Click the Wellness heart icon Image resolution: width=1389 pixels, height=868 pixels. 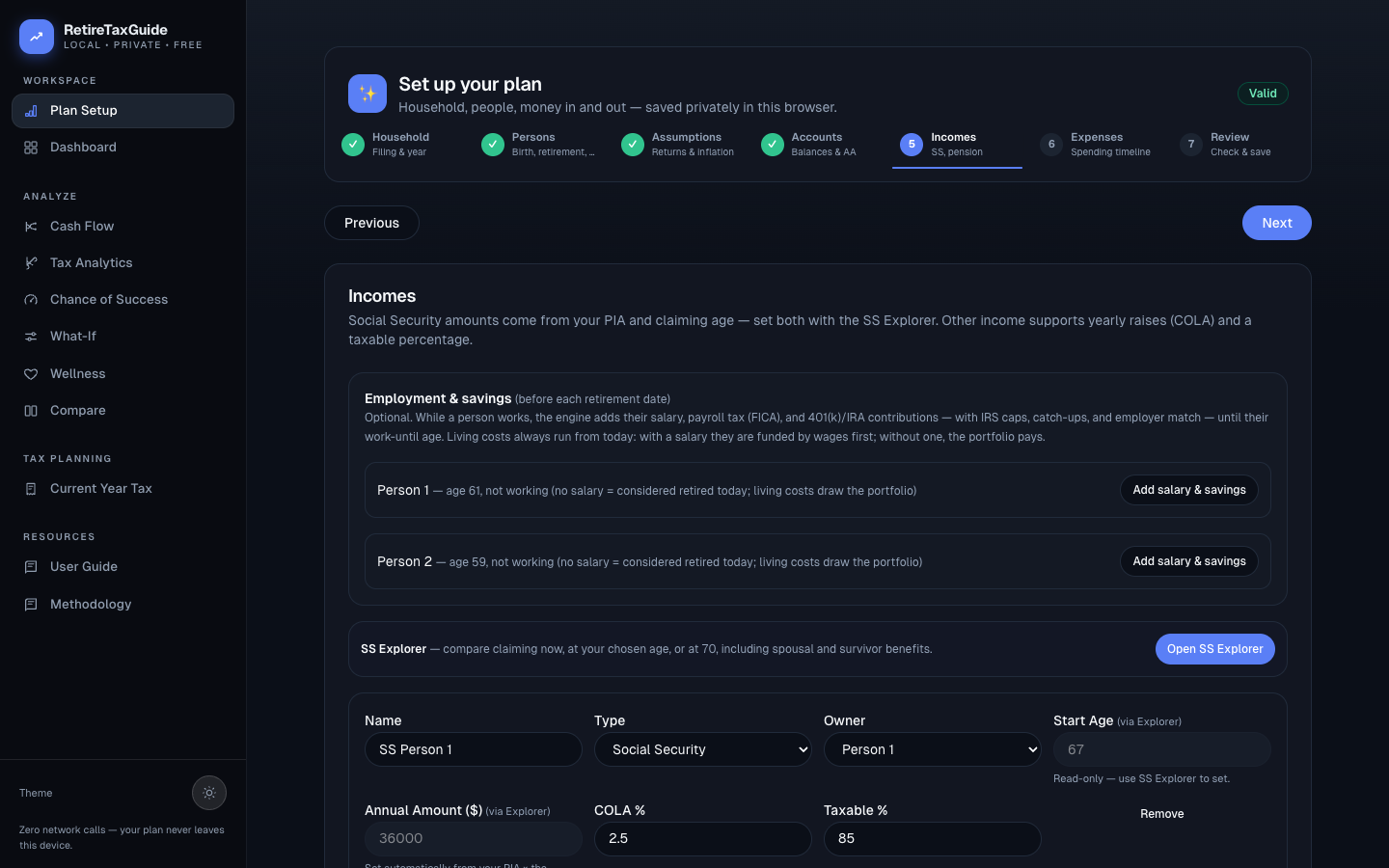tap(31, 374)
